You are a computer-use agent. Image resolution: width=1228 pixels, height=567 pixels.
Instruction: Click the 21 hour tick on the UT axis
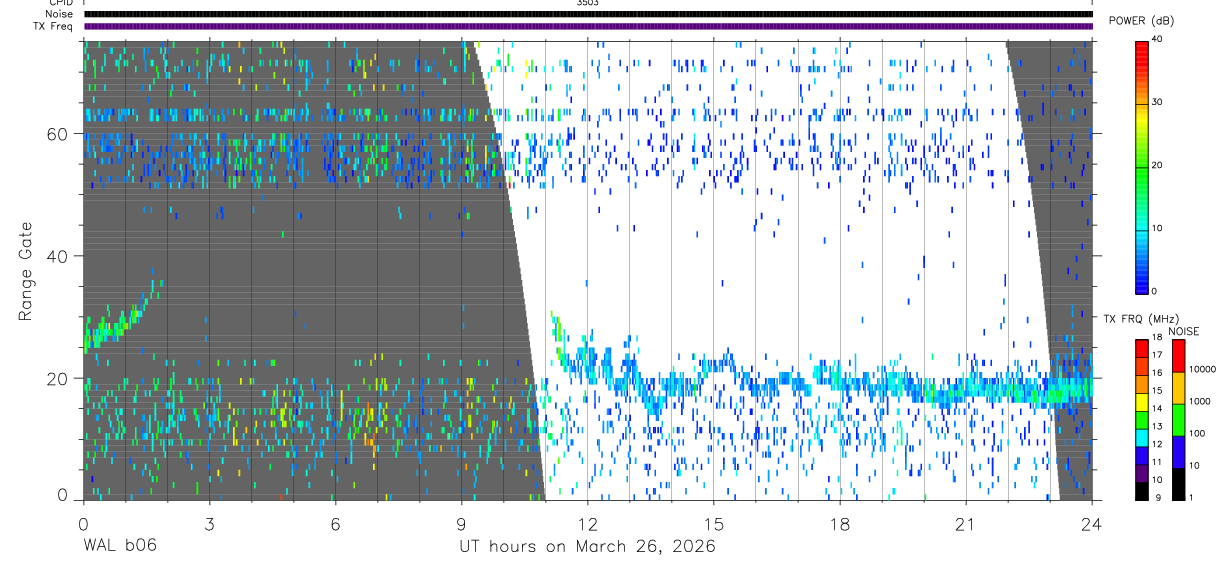pyautogui.click(x=966, y=523)
